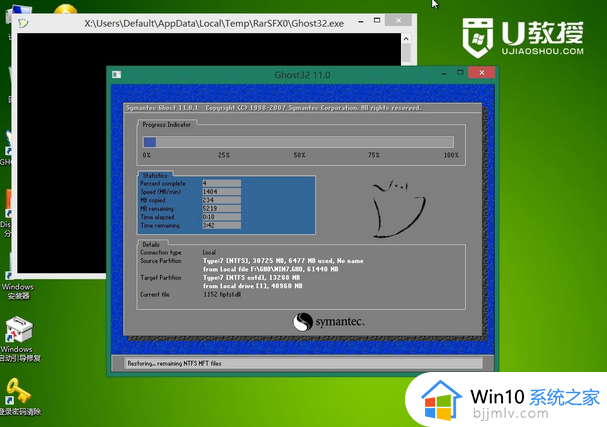Close the Ghost32 11.0 window
The height and width of the screenshot is (427, 607).
pyautogui.click(x=482, y=72)
